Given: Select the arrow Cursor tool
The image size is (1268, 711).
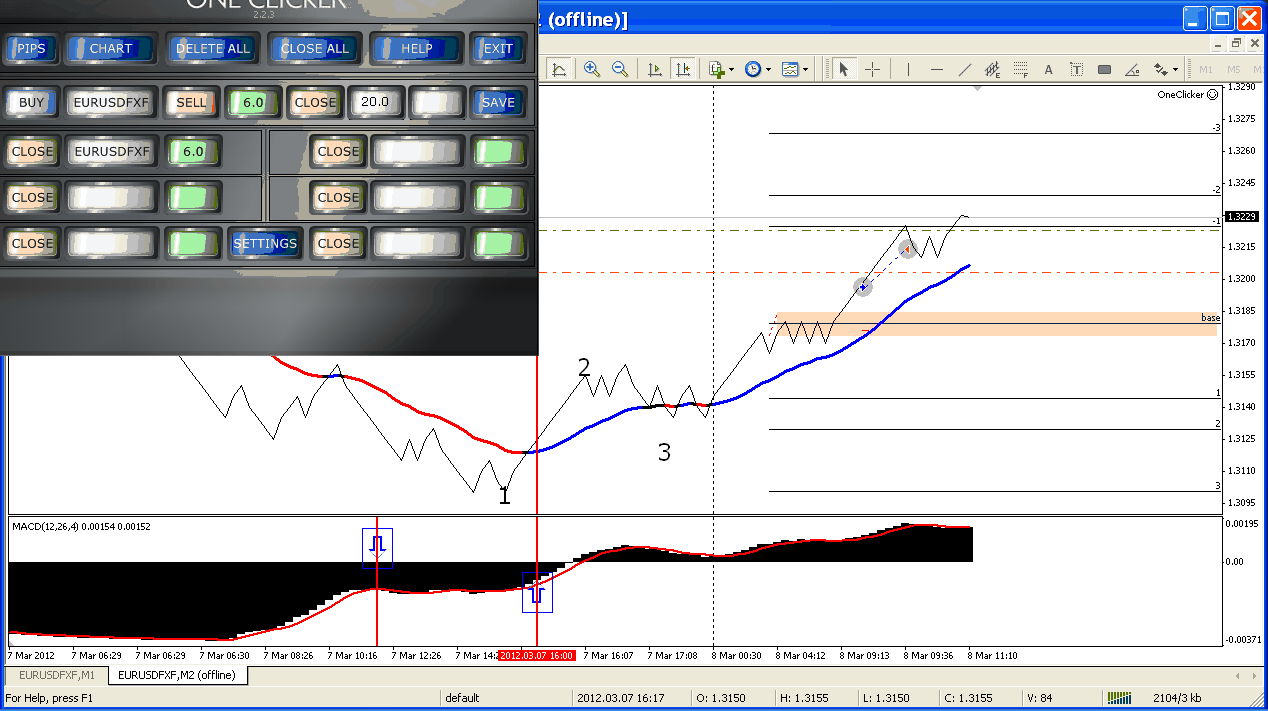Looking at the screenshot, I should pos(843,69).
